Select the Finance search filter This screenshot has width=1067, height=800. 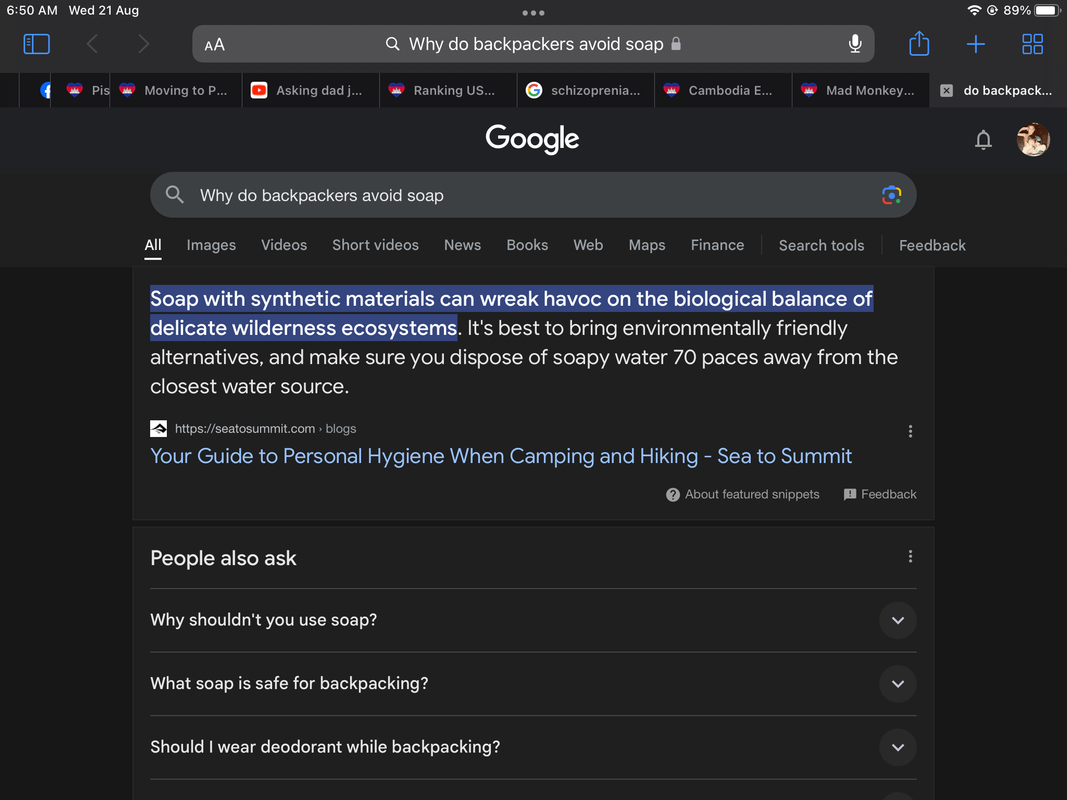point(717,245)
